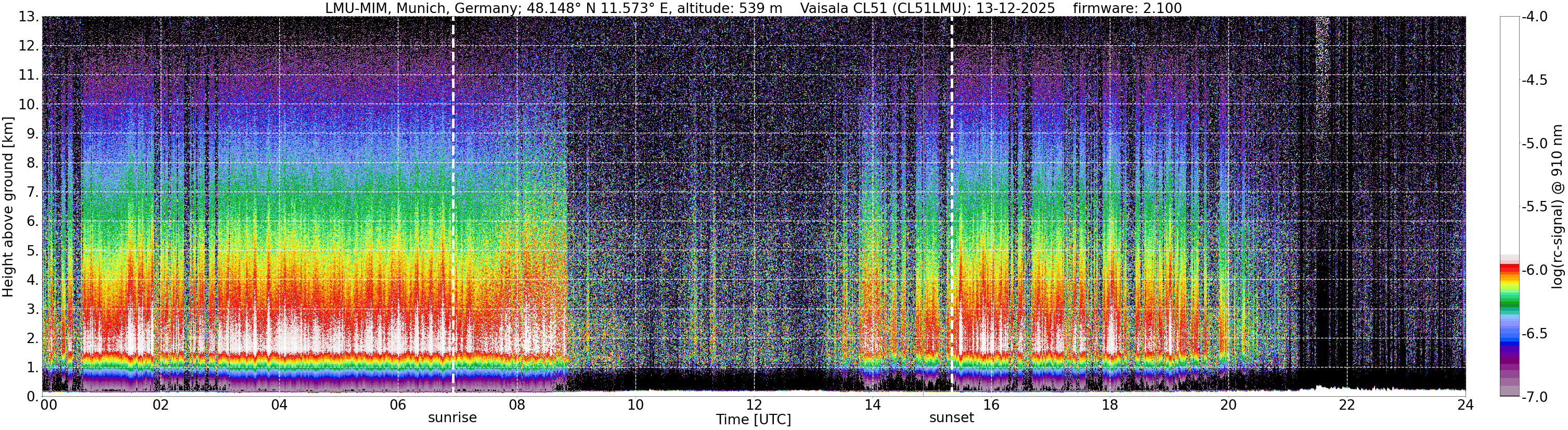Click the colorbar tick label '-4.0'
This screenshot has height=430, width=1568.
[1535, 17]
